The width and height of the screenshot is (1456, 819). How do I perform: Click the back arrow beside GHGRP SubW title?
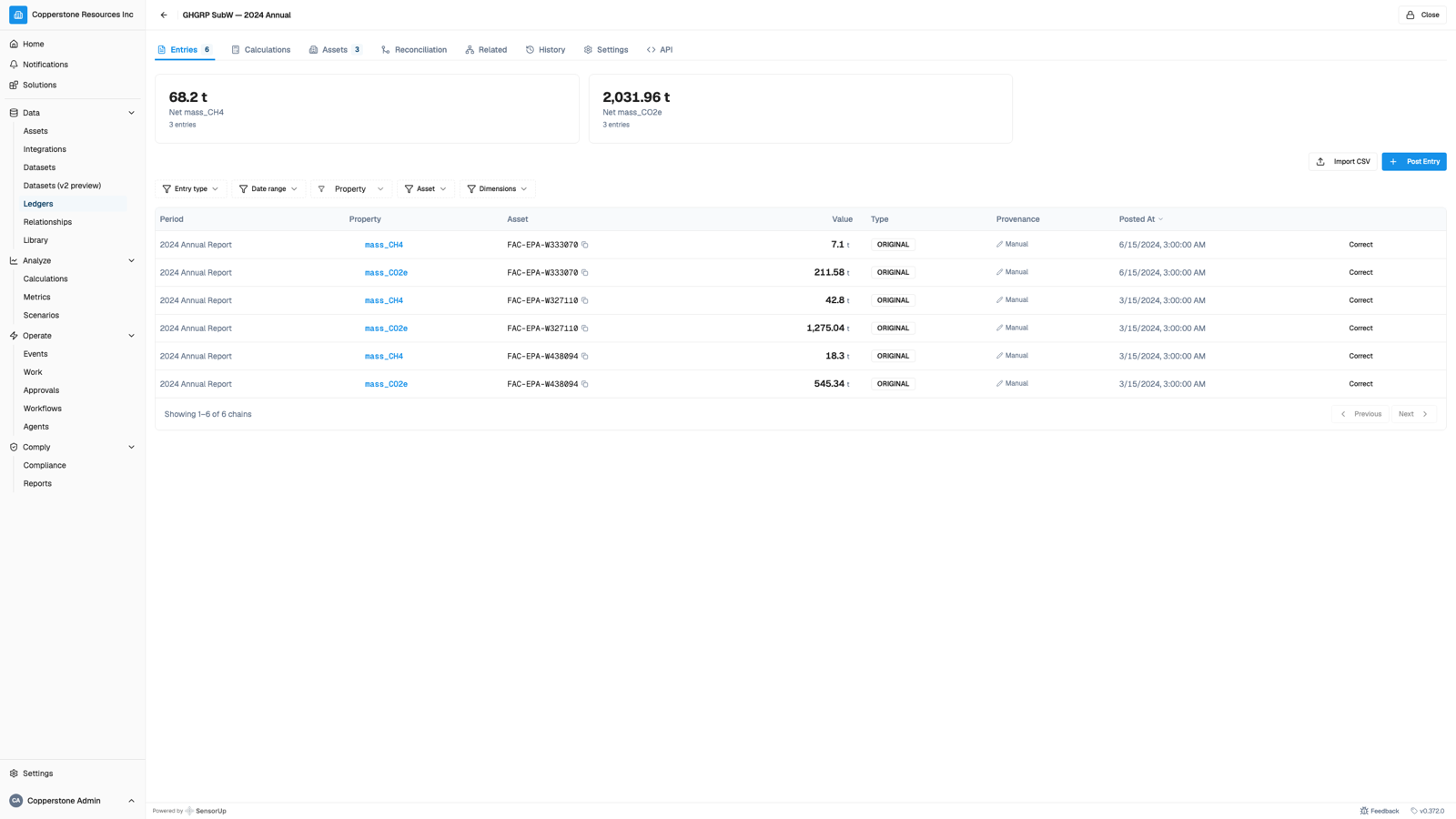pos(164,15)
